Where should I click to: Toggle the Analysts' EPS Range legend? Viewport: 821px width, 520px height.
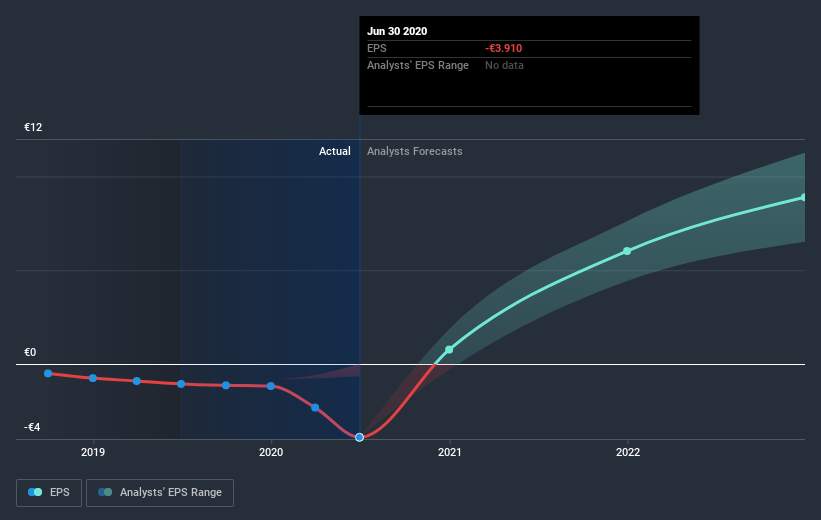coord(160,493)
